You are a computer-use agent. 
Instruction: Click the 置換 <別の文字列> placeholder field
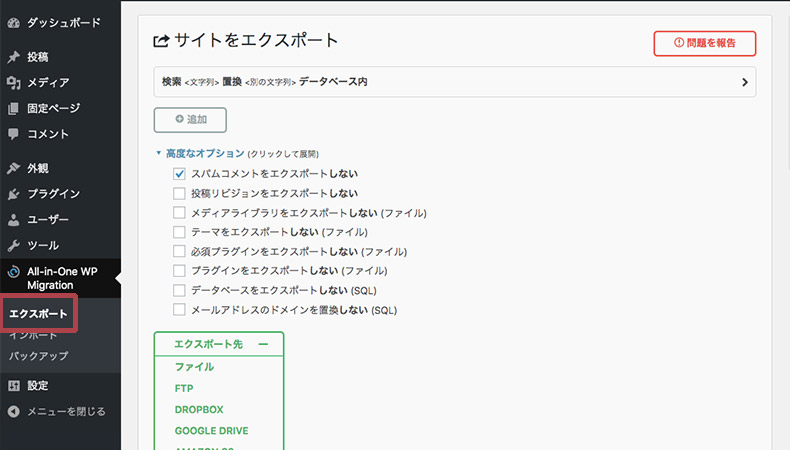259,82
